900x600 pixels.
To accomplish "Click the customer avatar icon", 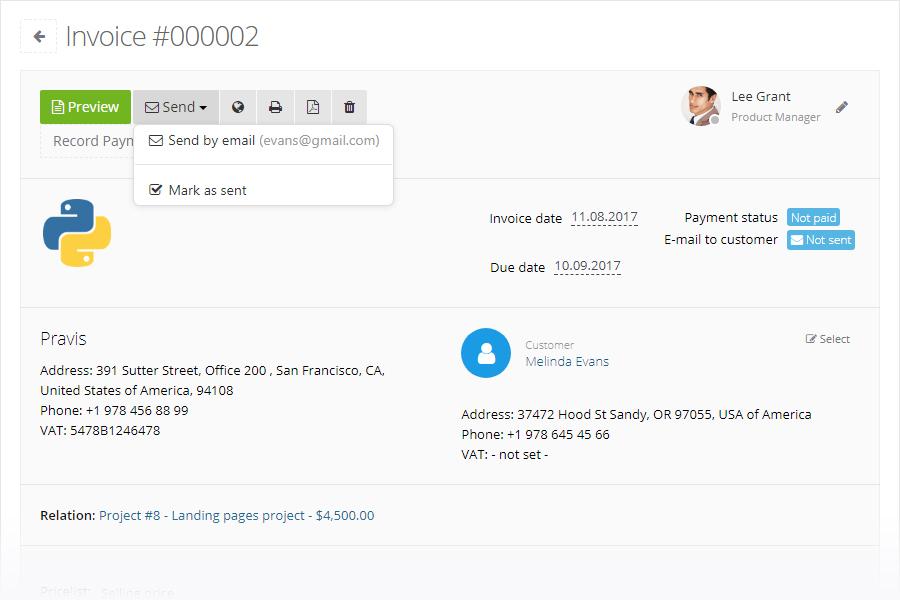I will [486, 353].
